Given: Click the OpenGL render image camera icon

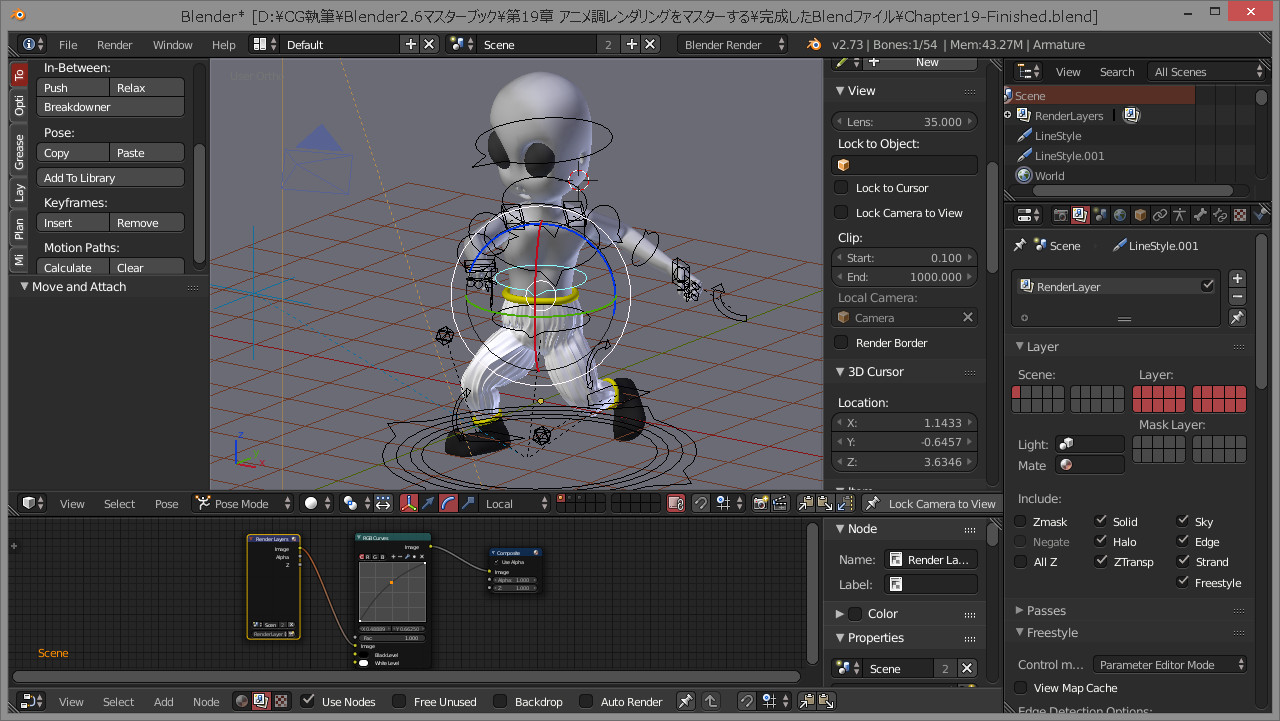Looking at the screenshot, I should point(760,504).
